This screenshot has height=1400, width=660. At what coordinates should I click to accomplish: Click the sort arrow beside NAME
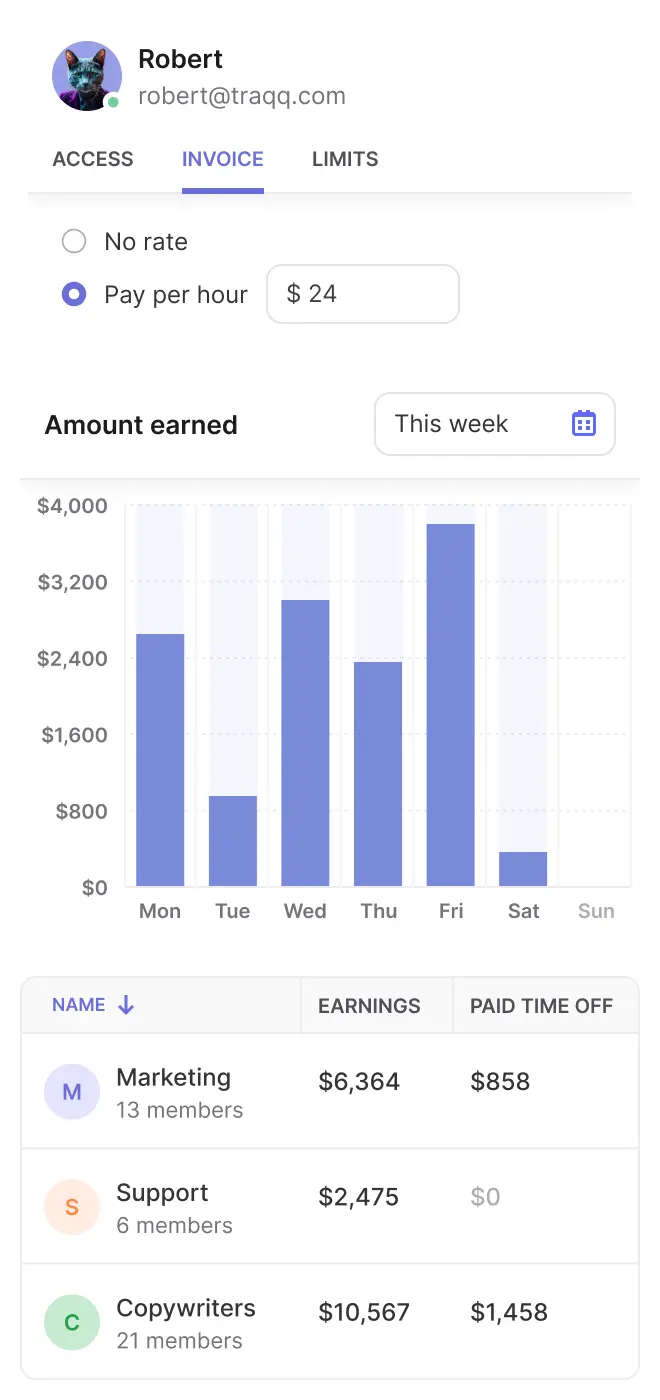pyautogui.click(x=125, y=1005)
